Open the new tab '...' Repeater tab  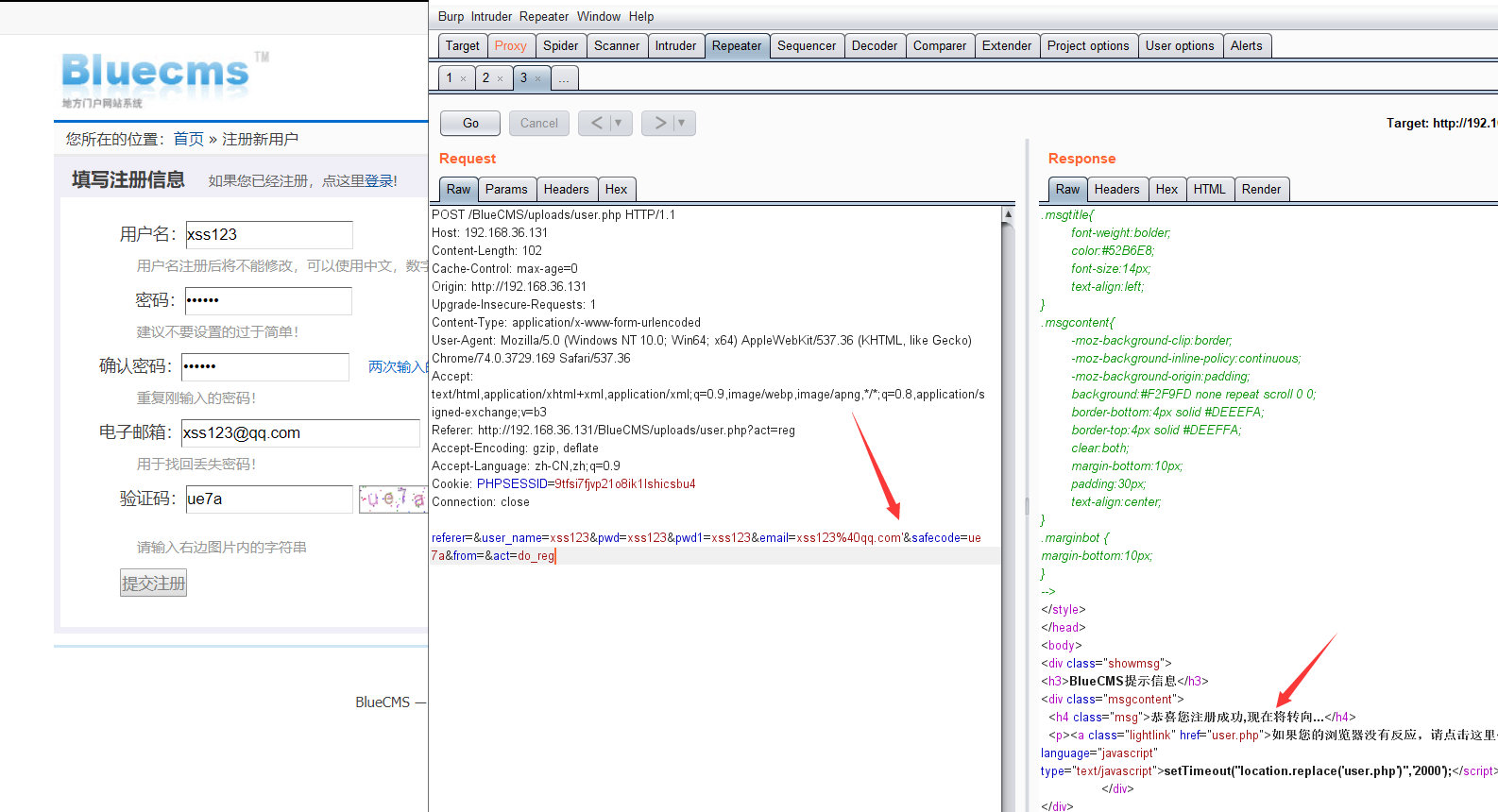(x=563, y=78)
